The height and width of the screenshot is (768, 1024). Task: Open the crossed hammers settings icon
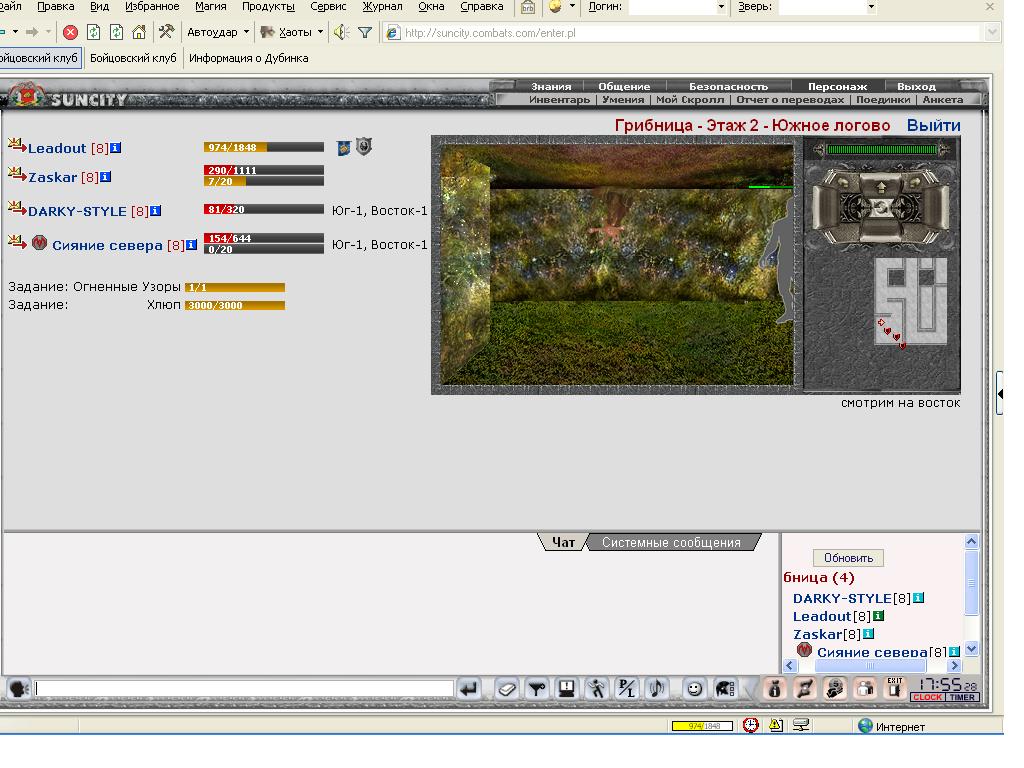(167, 31)
